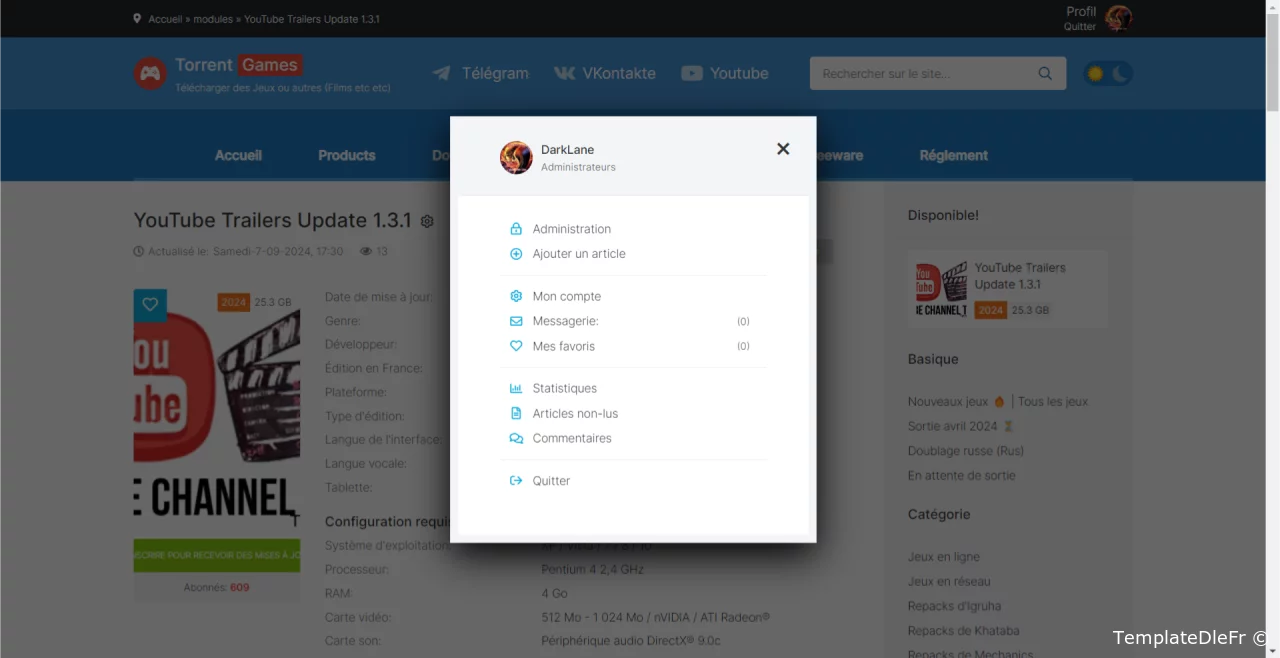The image size is (1280, 658).
Task: Toggle favorite heart on the article poster
Action: (150, 305)
